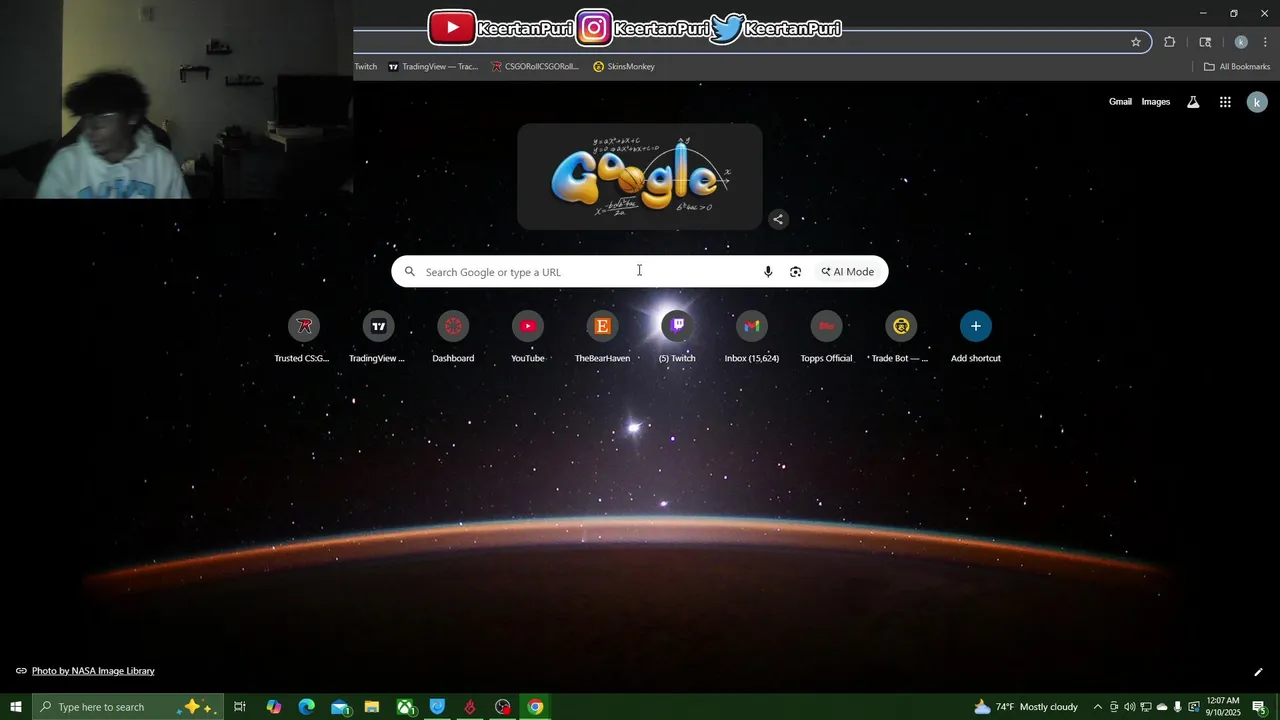Open the Dashboard shortcut

pos(453,337)
